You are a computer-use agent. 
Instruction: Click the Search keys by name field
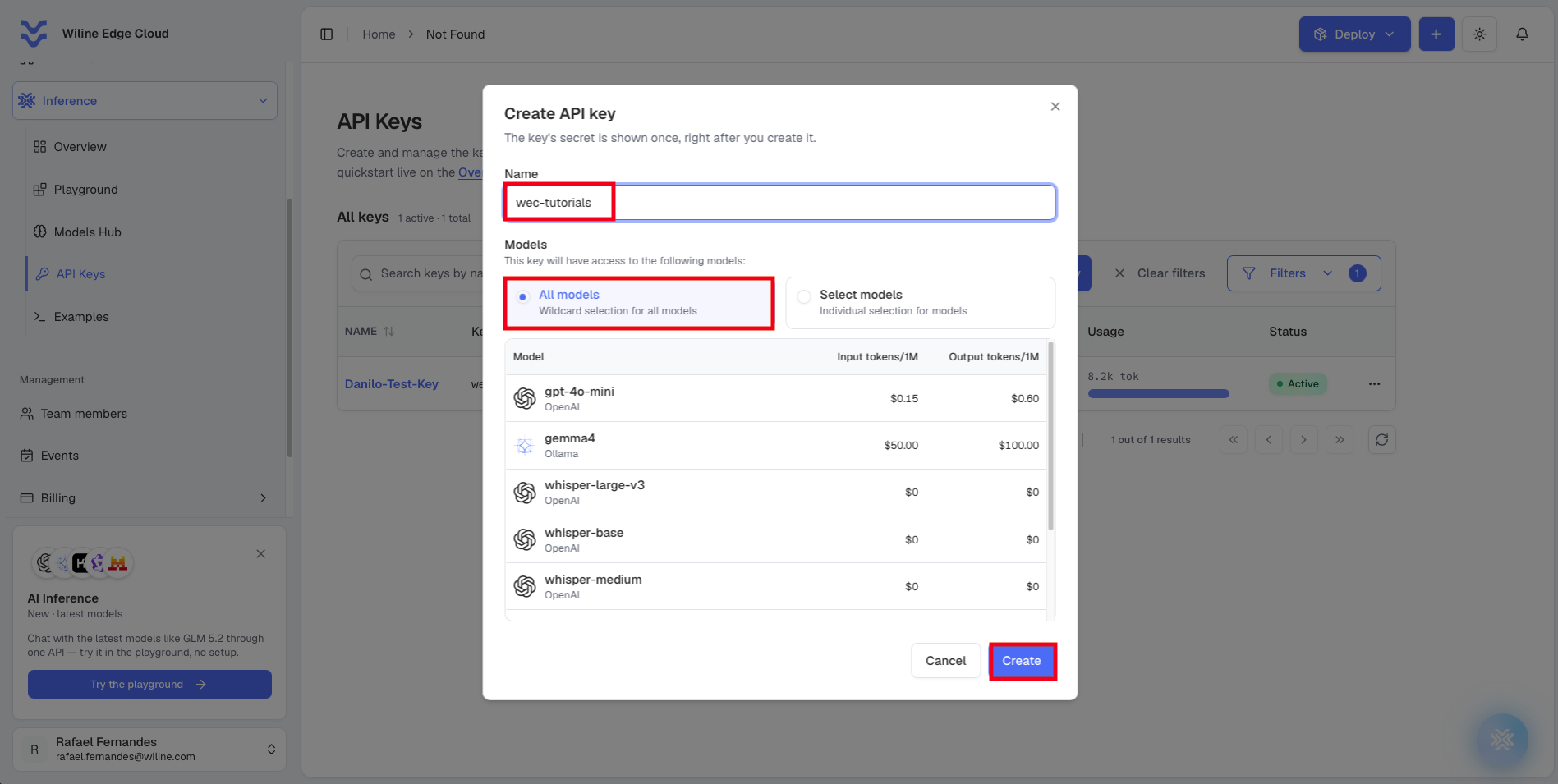pyautogui.click(x=419, y=273)
